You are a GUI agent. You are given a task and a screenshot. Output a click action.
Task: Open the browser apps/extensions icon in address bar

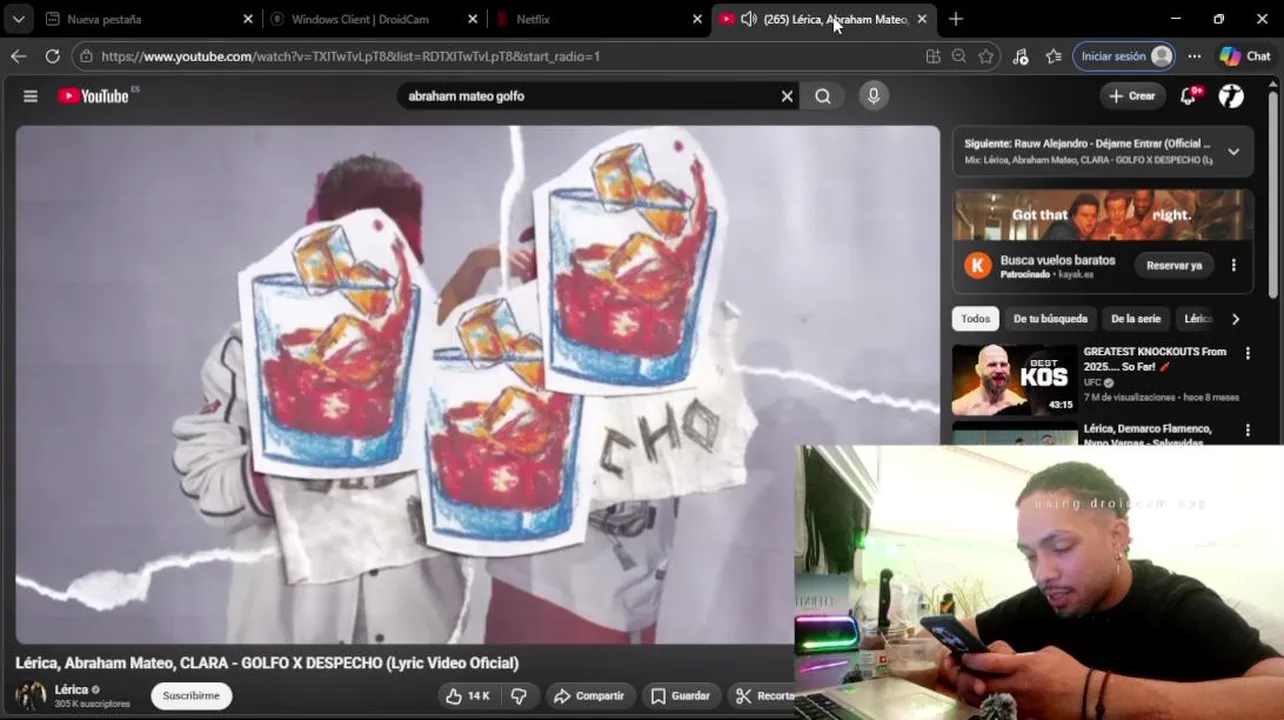(x=933, y=56)
